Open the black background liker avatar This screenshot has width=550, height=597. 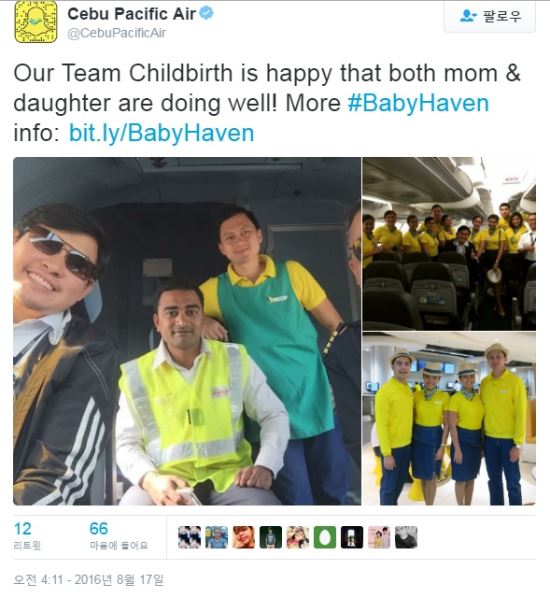(x=352, y=537)
